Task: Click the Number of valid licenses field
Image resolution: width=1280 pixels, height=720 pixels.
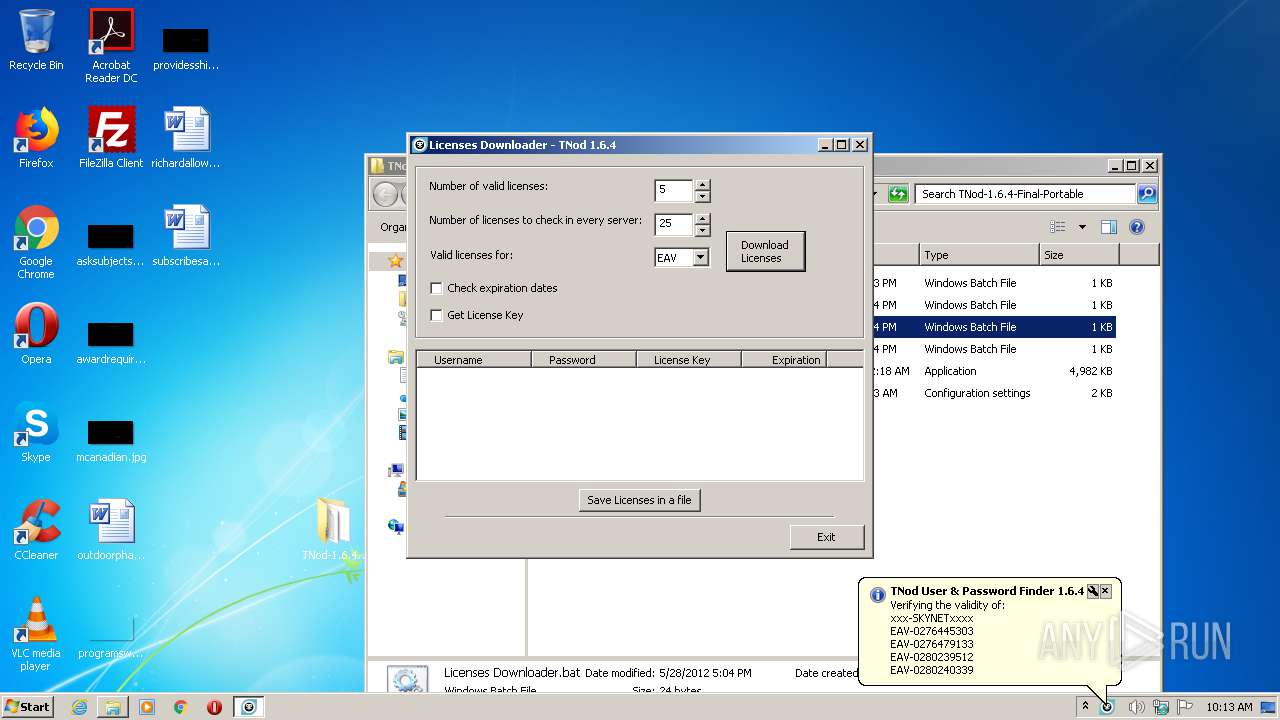Action: 674,191
